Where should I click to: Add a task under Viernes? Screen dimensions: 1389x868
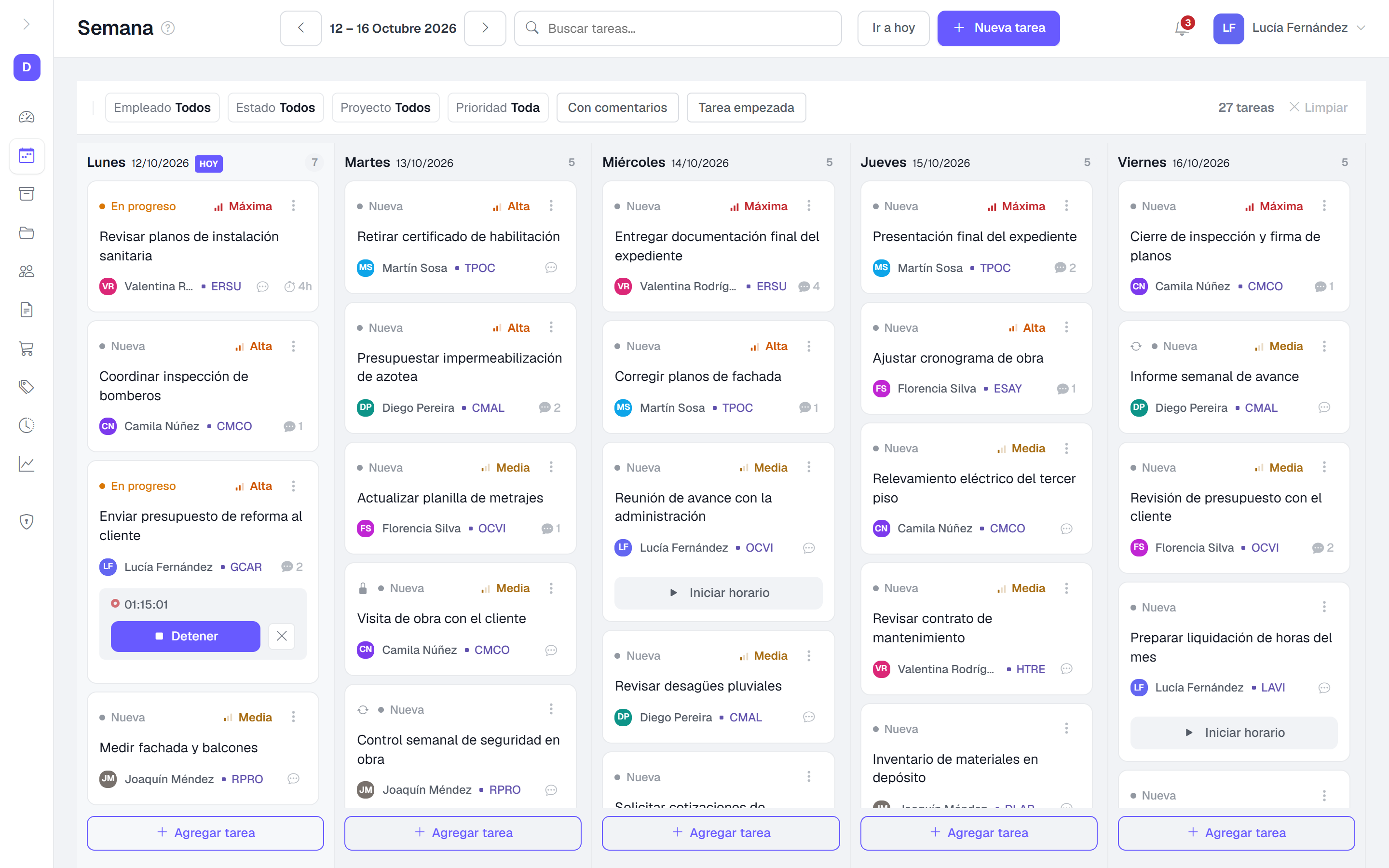click(x=1236, y=832)
